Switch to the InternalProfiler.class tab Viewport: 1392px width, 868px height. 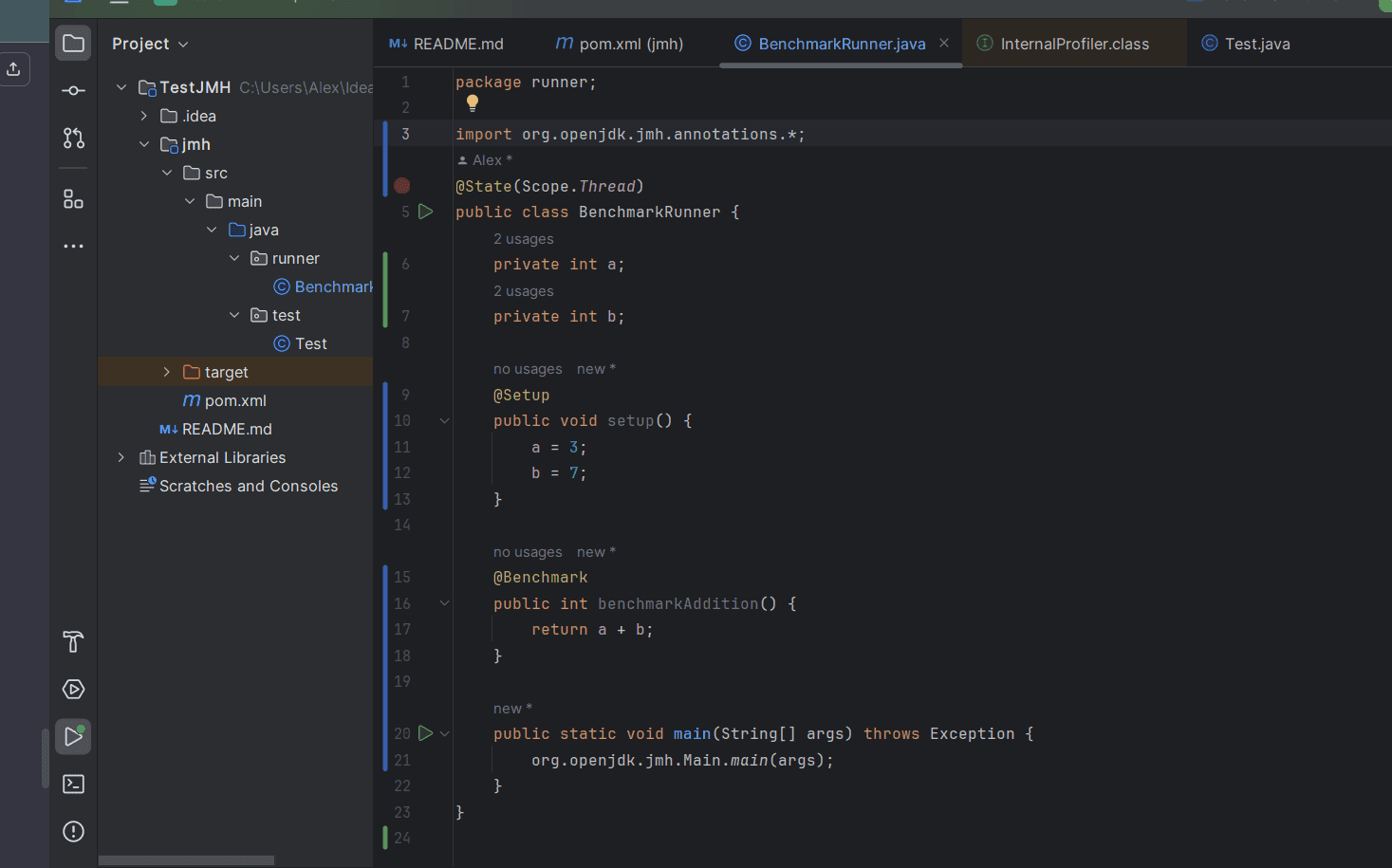click(x=1074, y=44)
